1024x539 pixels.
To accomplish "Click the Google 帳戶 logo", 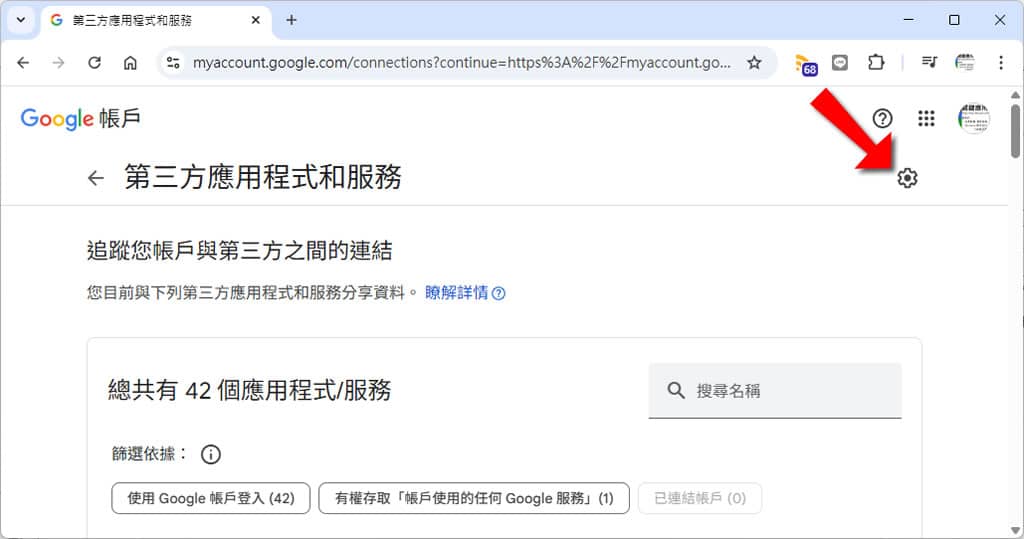I will (x=80, y=119).
